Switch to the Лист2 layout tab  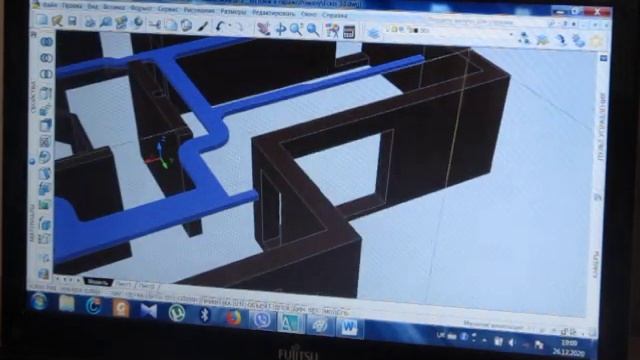147,286
